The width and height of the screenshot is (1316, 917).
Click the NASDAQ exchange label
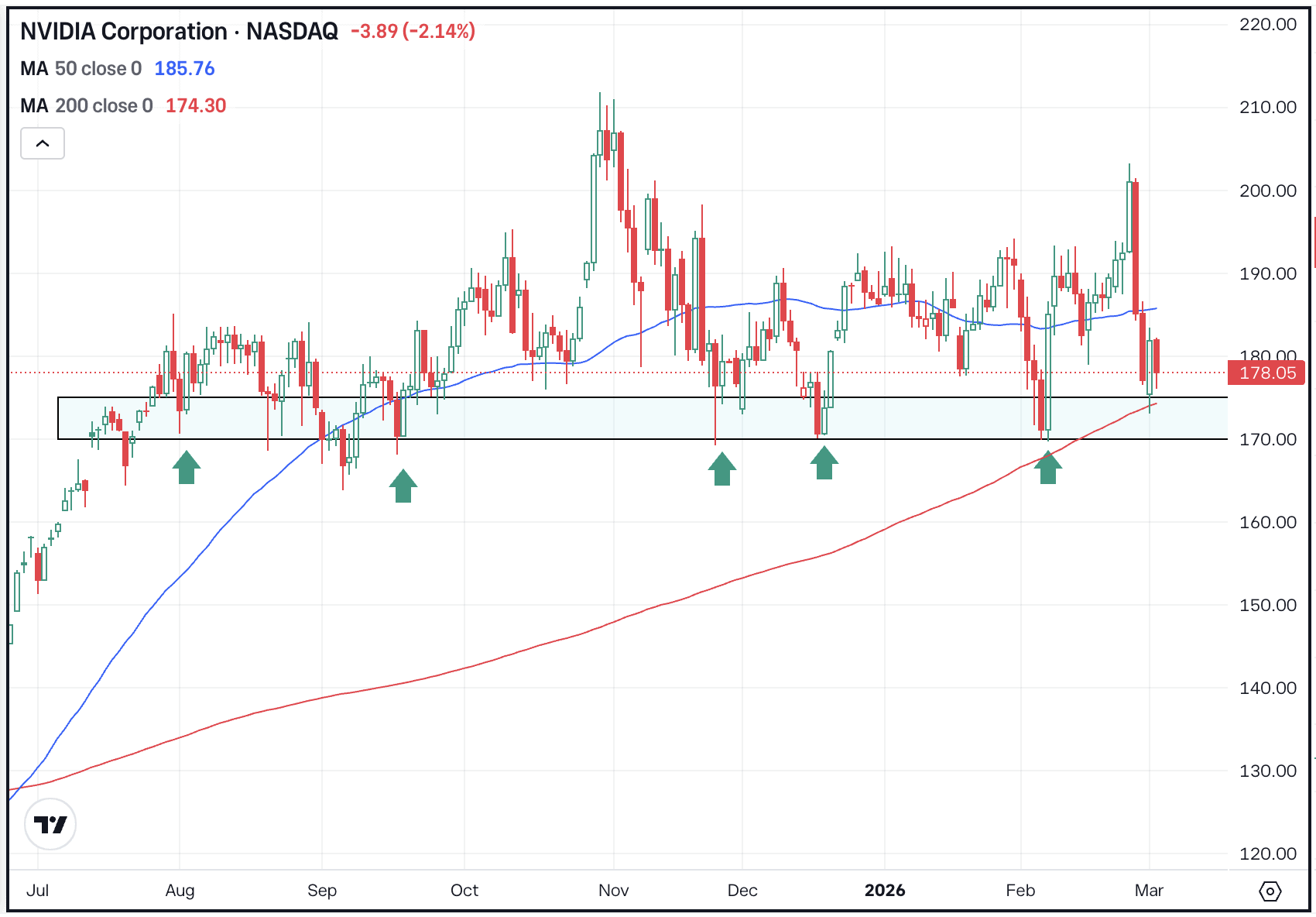(x=293, y=32)
